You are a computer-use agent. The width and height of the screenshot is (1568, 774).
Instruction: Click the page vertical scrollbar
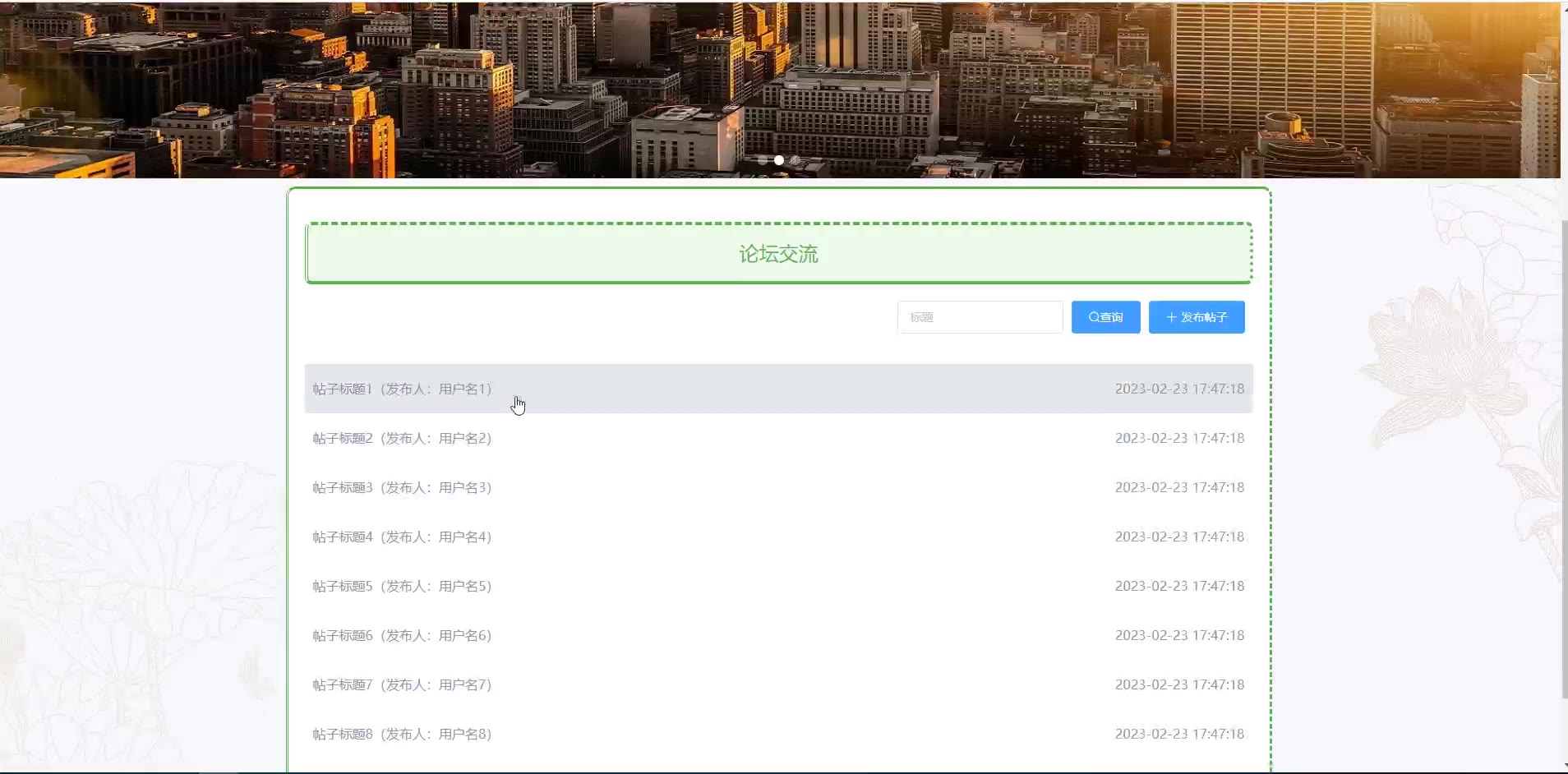click(x=1564, y=460)
